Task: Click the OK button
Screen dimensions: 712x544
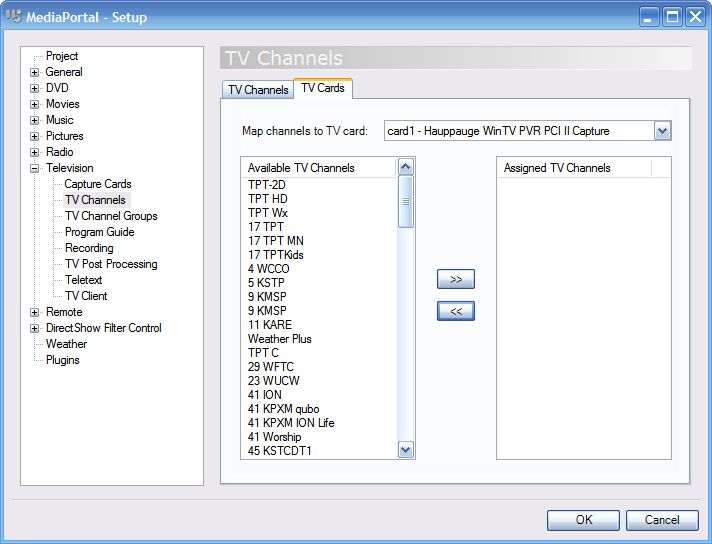Action: pyautogui.click(x=583, y=520)
